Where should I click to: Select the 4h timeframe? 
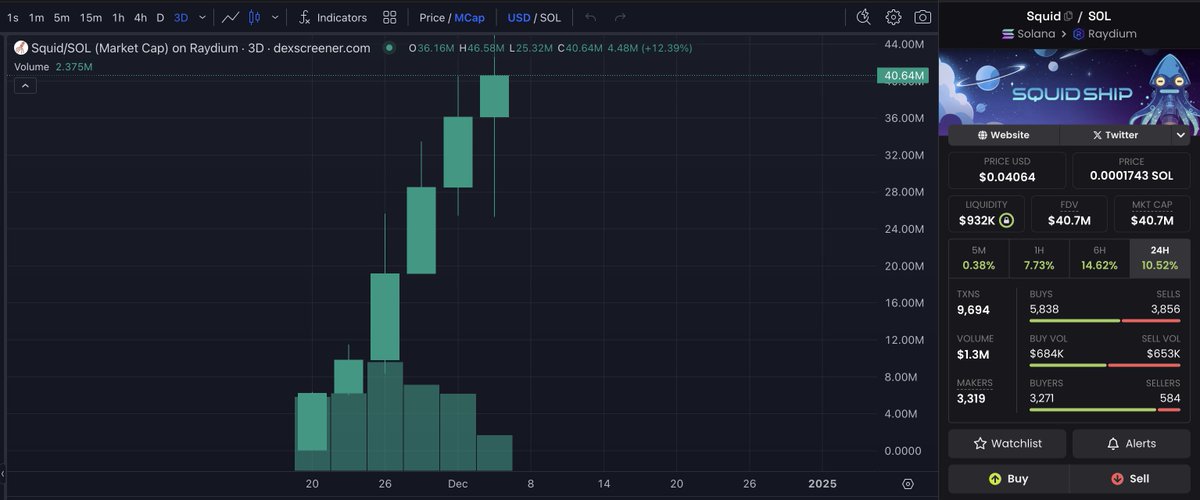coord(140,18)
